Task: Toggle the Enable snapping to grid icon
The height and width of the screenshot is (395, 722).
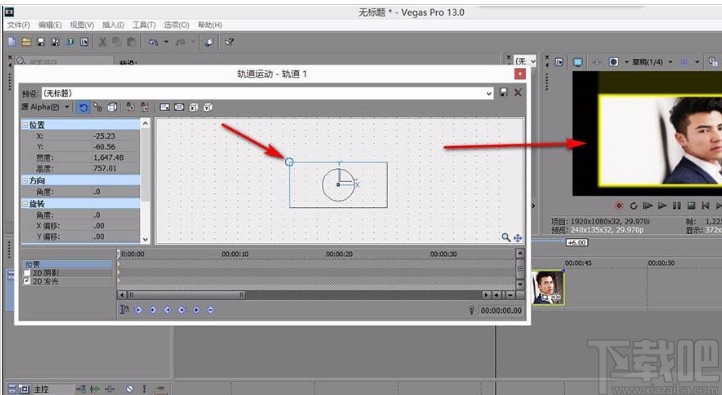Action: pyautogui.click(x=98, y=107)
